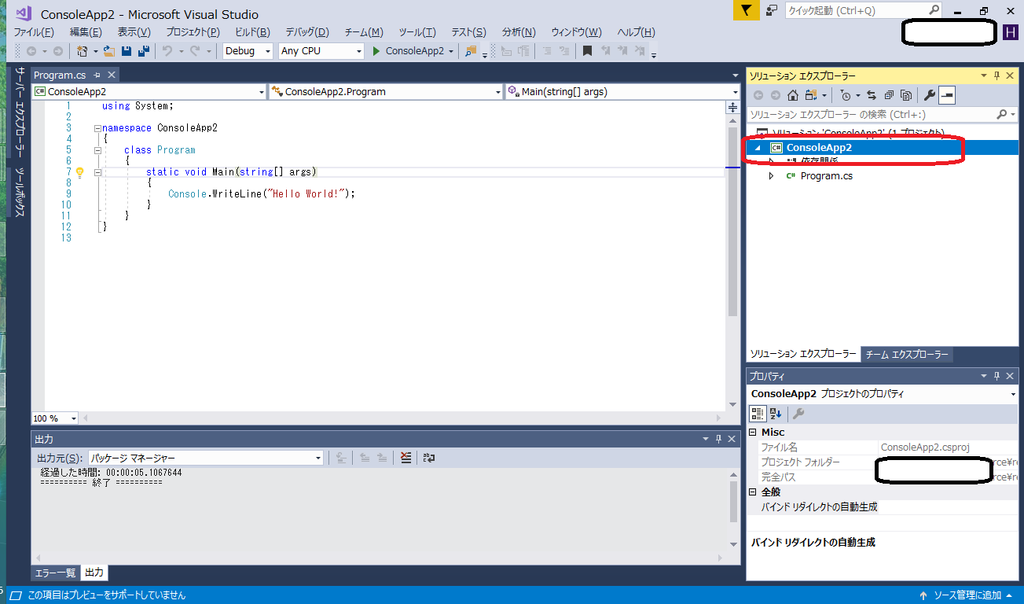Viewport: 1024px width, 604px height.
Task: Open the ファイル(F) menu
Action: [34, 32]
